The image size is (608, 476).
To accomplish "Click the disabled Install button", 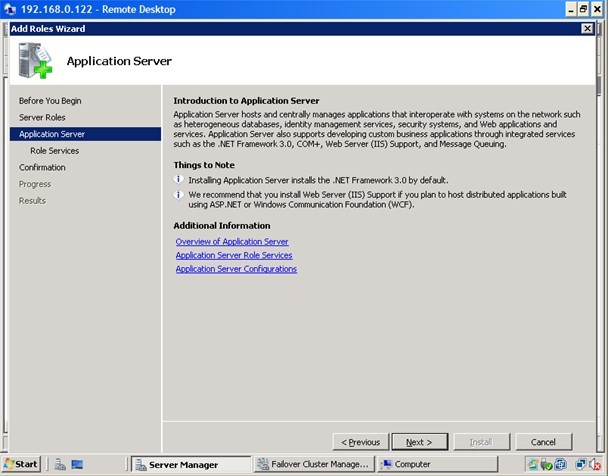I will pyautogui.click(x=482, y=442).
